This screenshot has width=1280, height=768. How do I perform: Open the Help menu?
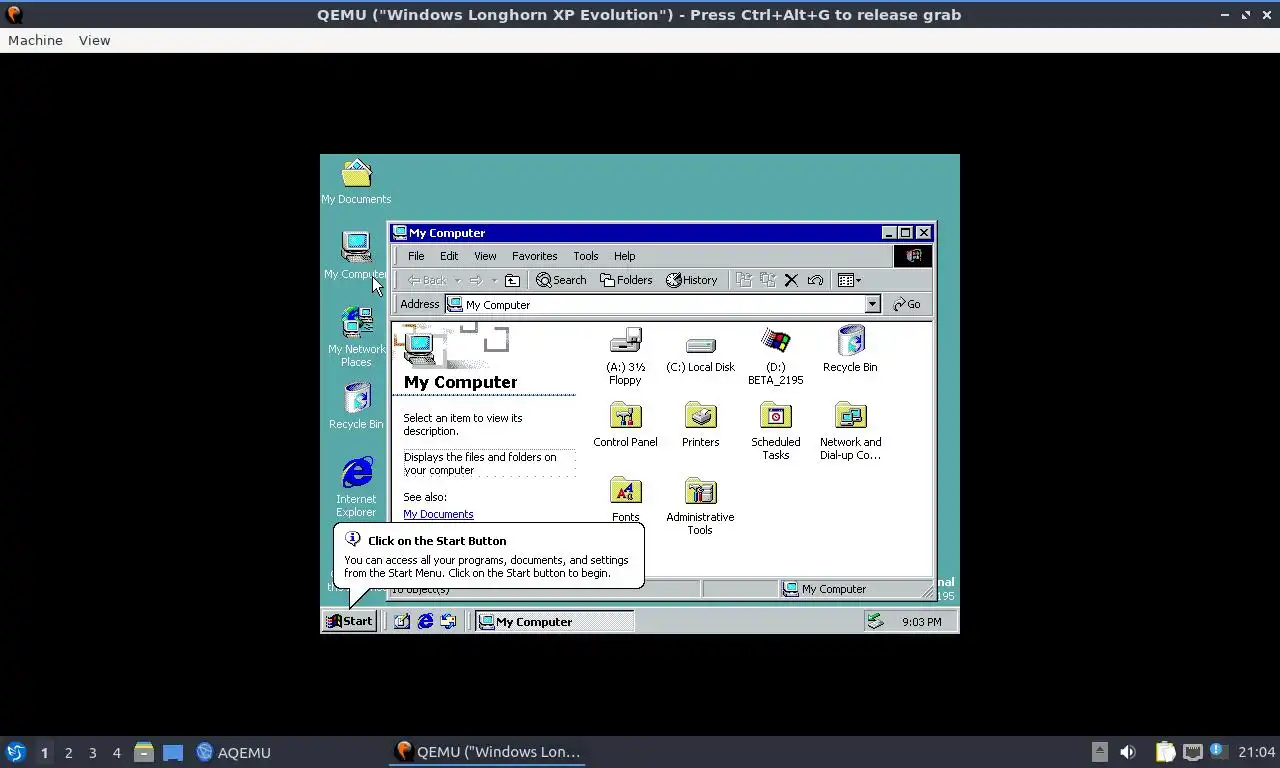625,256
